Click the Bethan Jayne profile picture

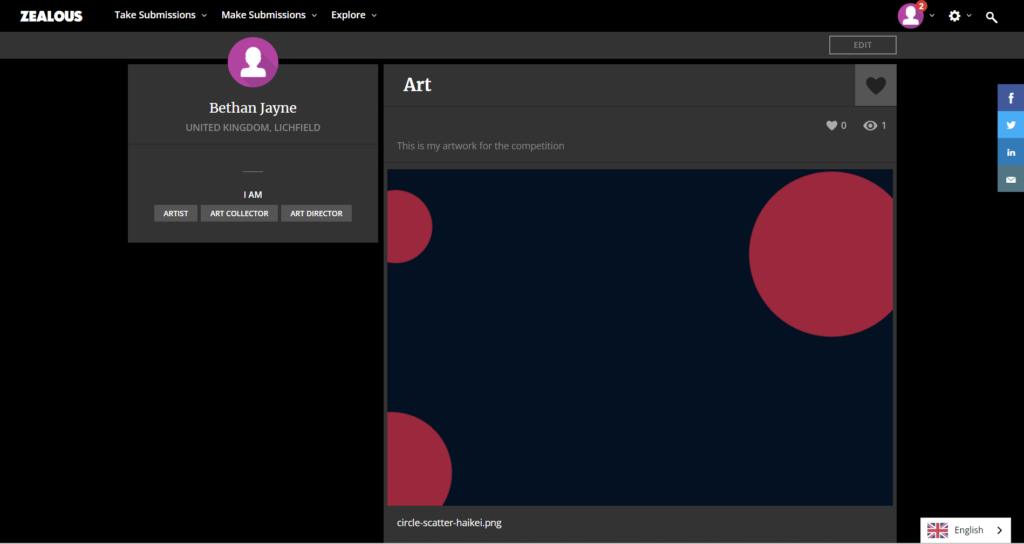[253, 62]
